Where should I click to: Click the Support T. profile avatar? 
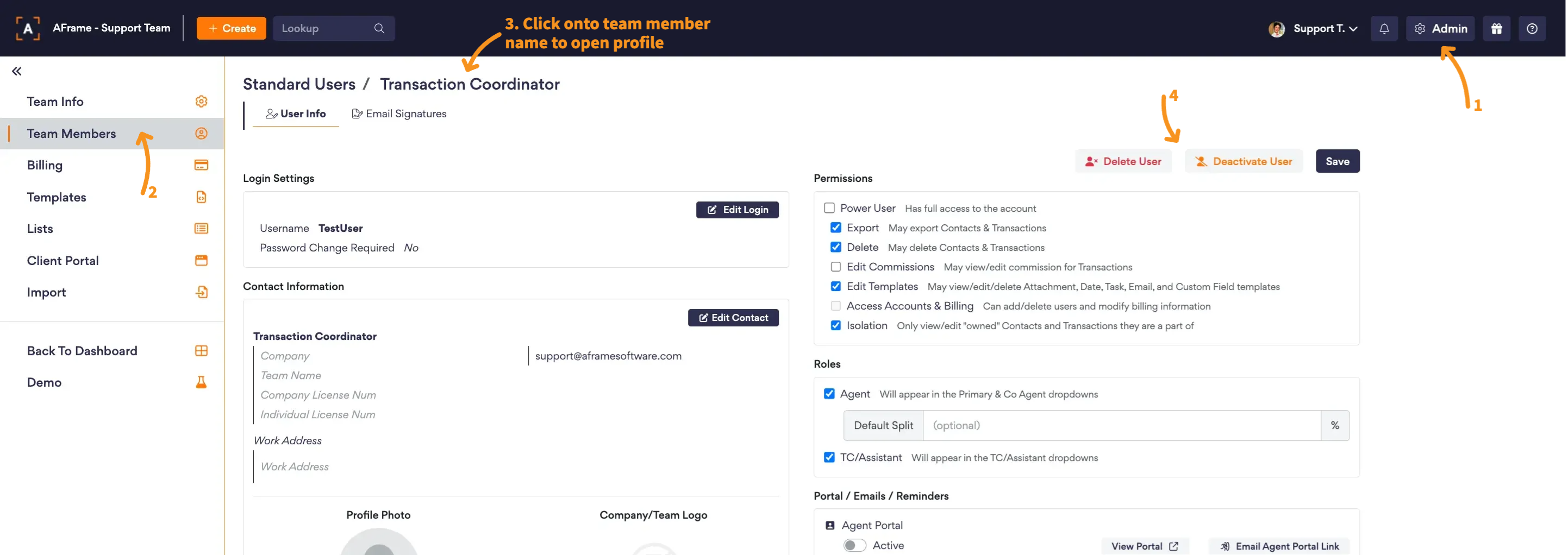(x=1277, y=29)
